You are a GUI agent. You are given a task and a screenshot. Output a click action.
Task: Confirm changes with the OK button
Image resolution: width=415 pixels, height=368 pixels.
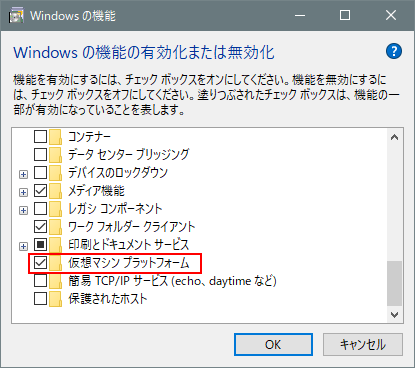pyautogui.click(x=273, y=344)
